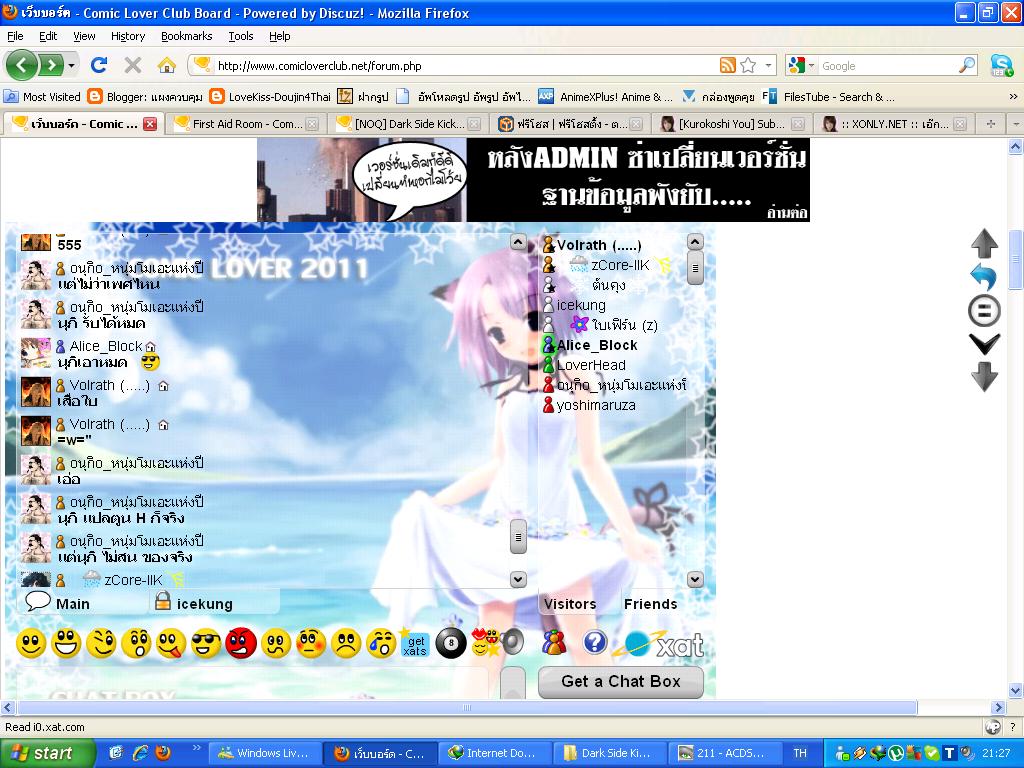Insert the surprised open-mouth smiley
1024x768 pixels.
click(x=136, y=644)
